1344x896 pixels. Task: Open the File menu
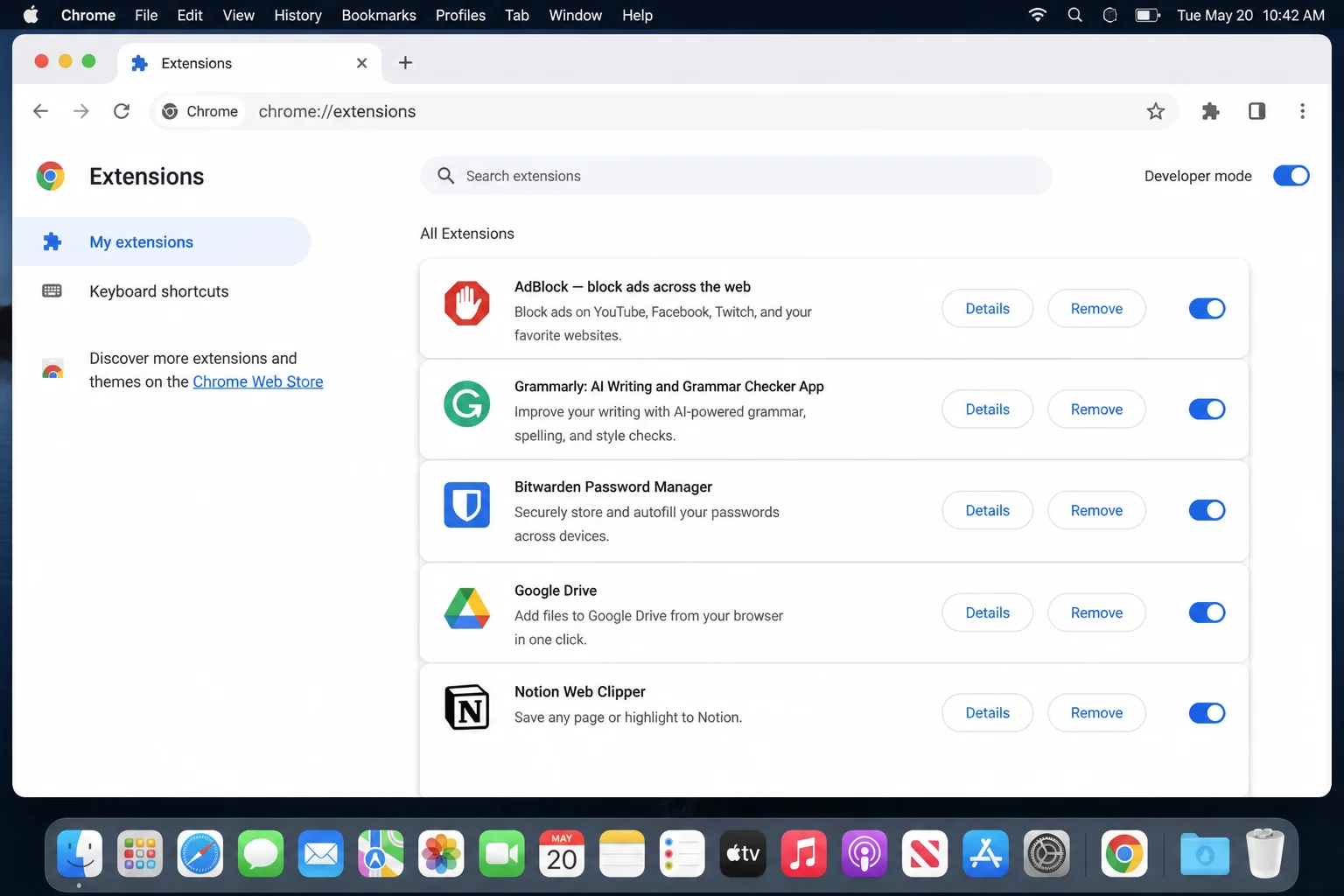(x=146, y=15)
